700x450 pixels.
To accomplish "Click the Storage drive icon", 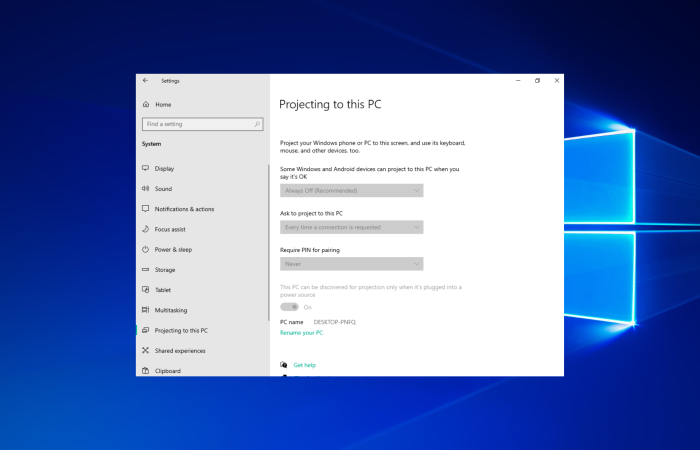I will pos(145,270).
